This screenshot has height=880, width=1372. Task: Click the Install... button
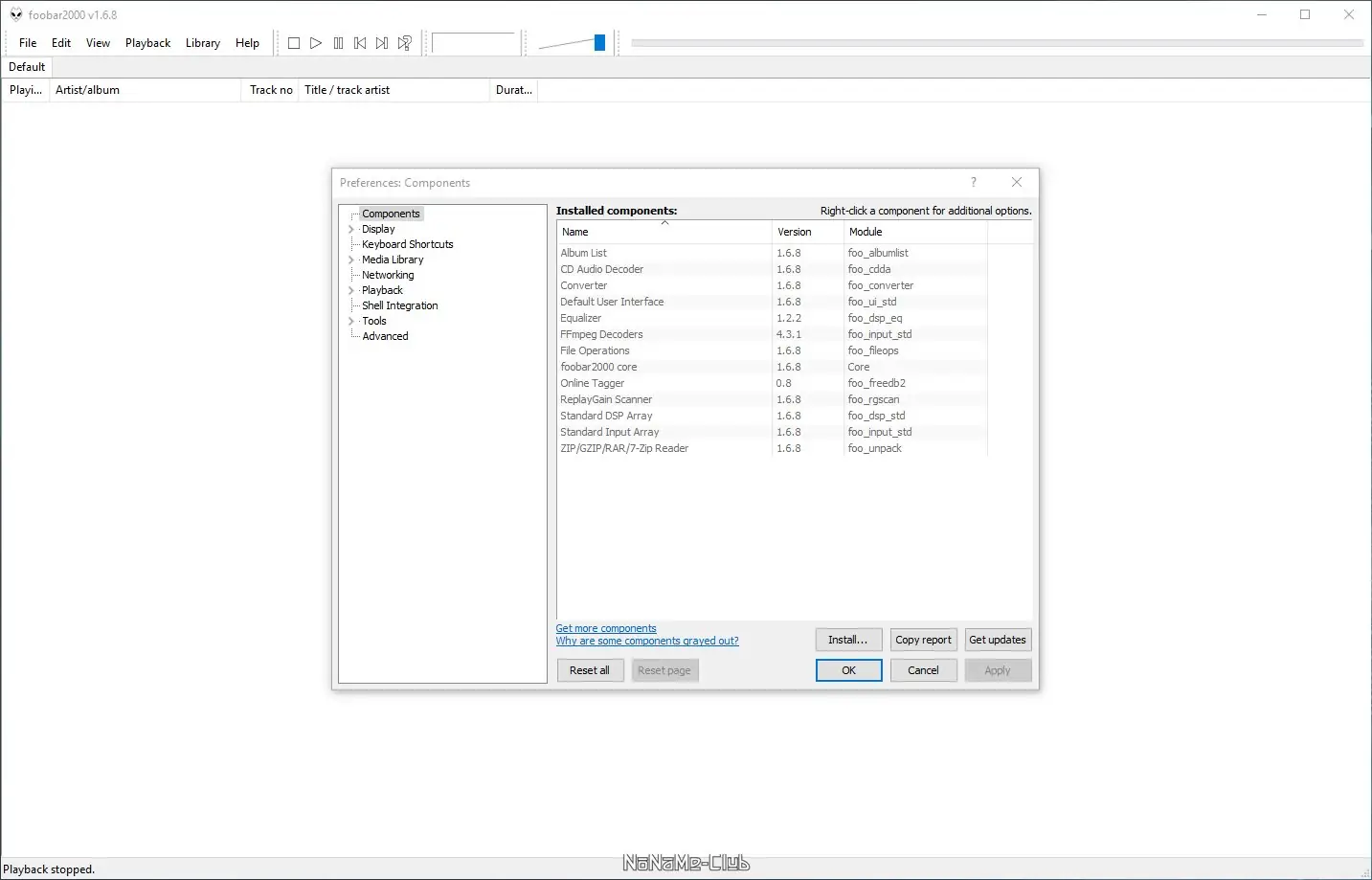click(x=848, y=640)
